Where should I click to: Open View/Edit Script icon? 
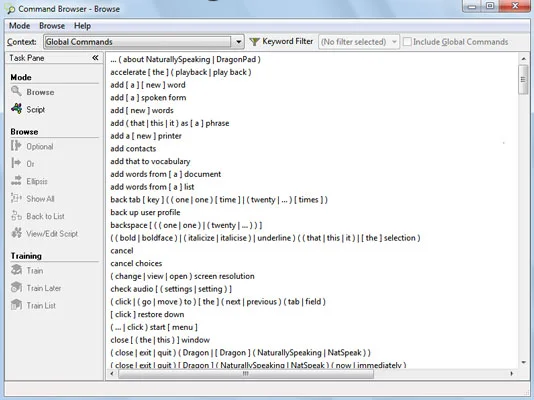click(x=16, y=233)
